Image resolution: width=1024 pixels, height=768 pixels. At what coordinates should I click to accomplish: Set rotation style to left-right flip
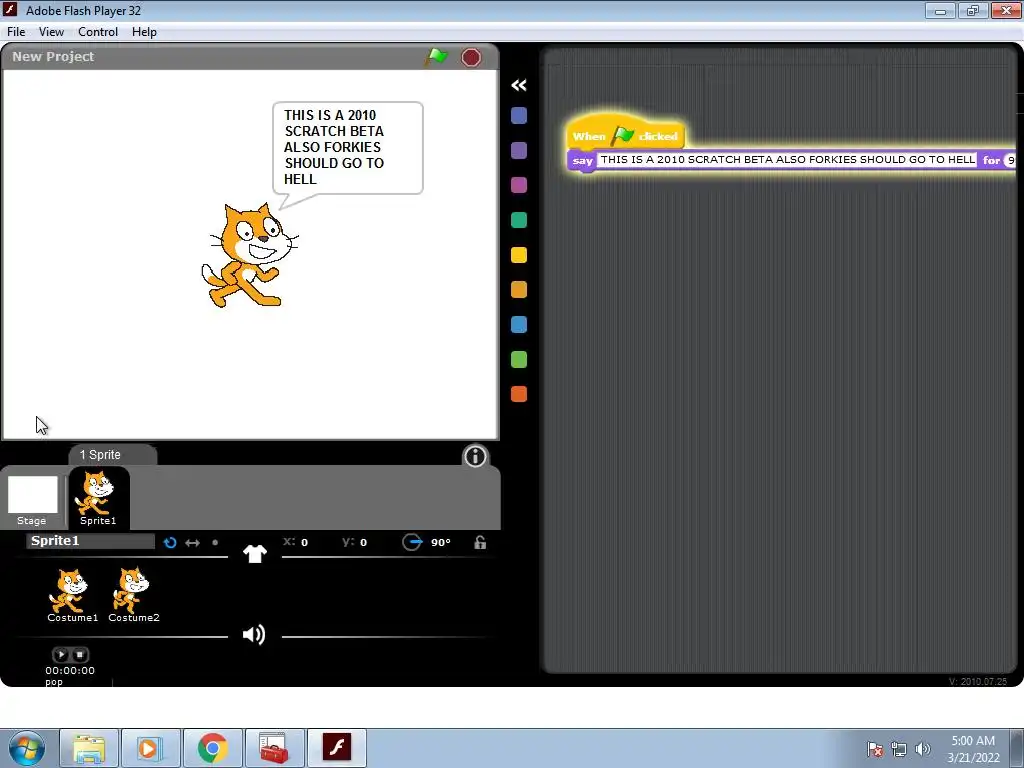(192, 543)
